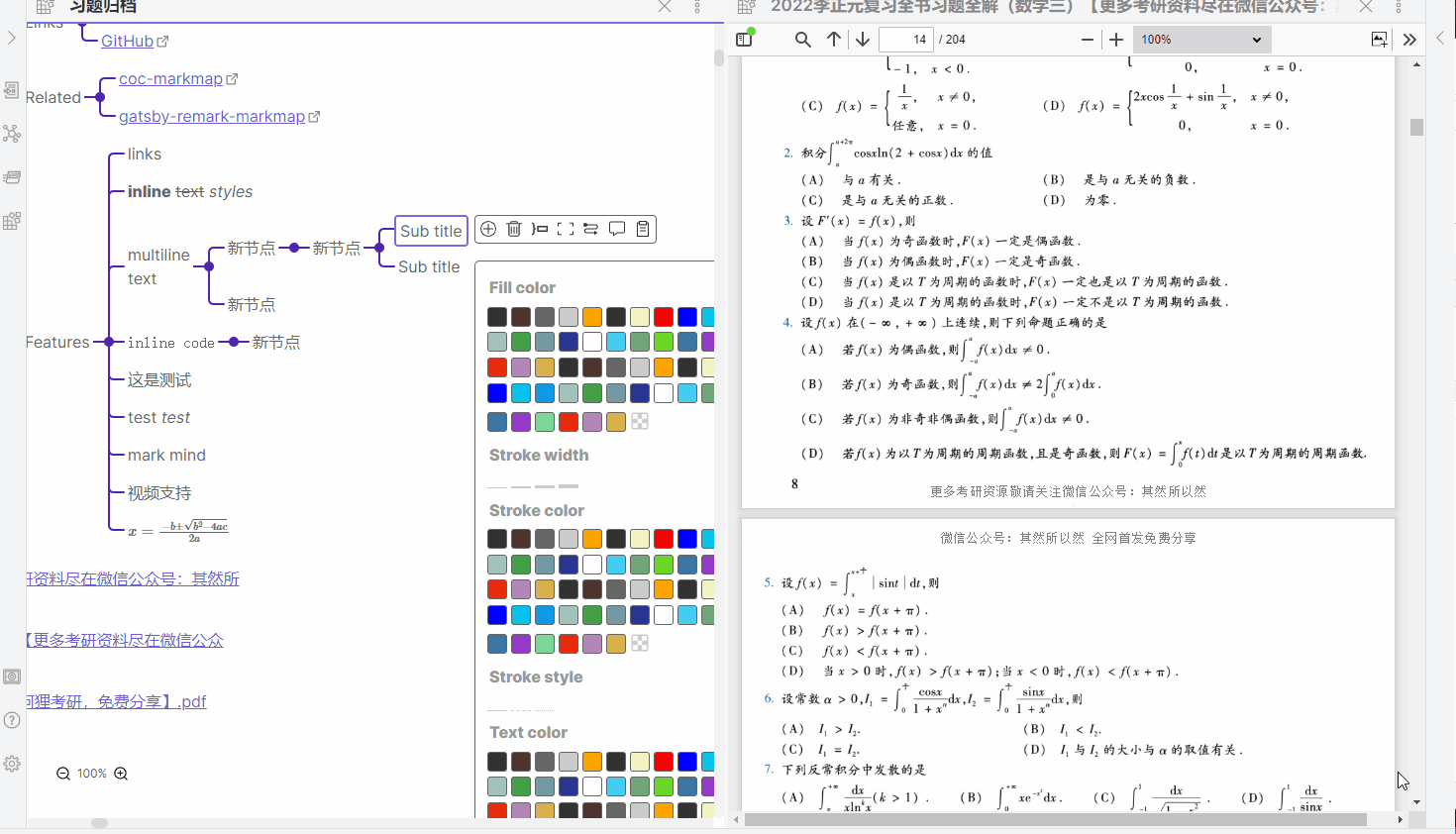The width and height of the screenshot is (1456, 834).
Task: Toggle the Features node fold circle
Action: 109,342
